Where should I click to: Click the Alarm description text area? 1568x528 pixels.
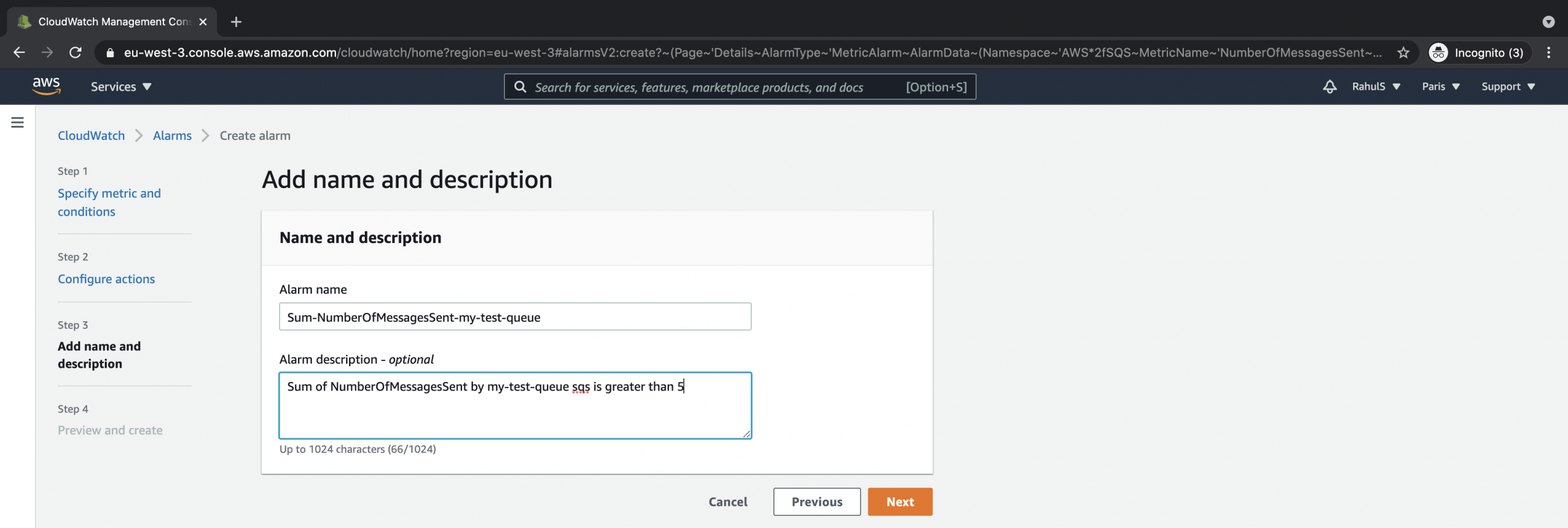click(515, 406)
